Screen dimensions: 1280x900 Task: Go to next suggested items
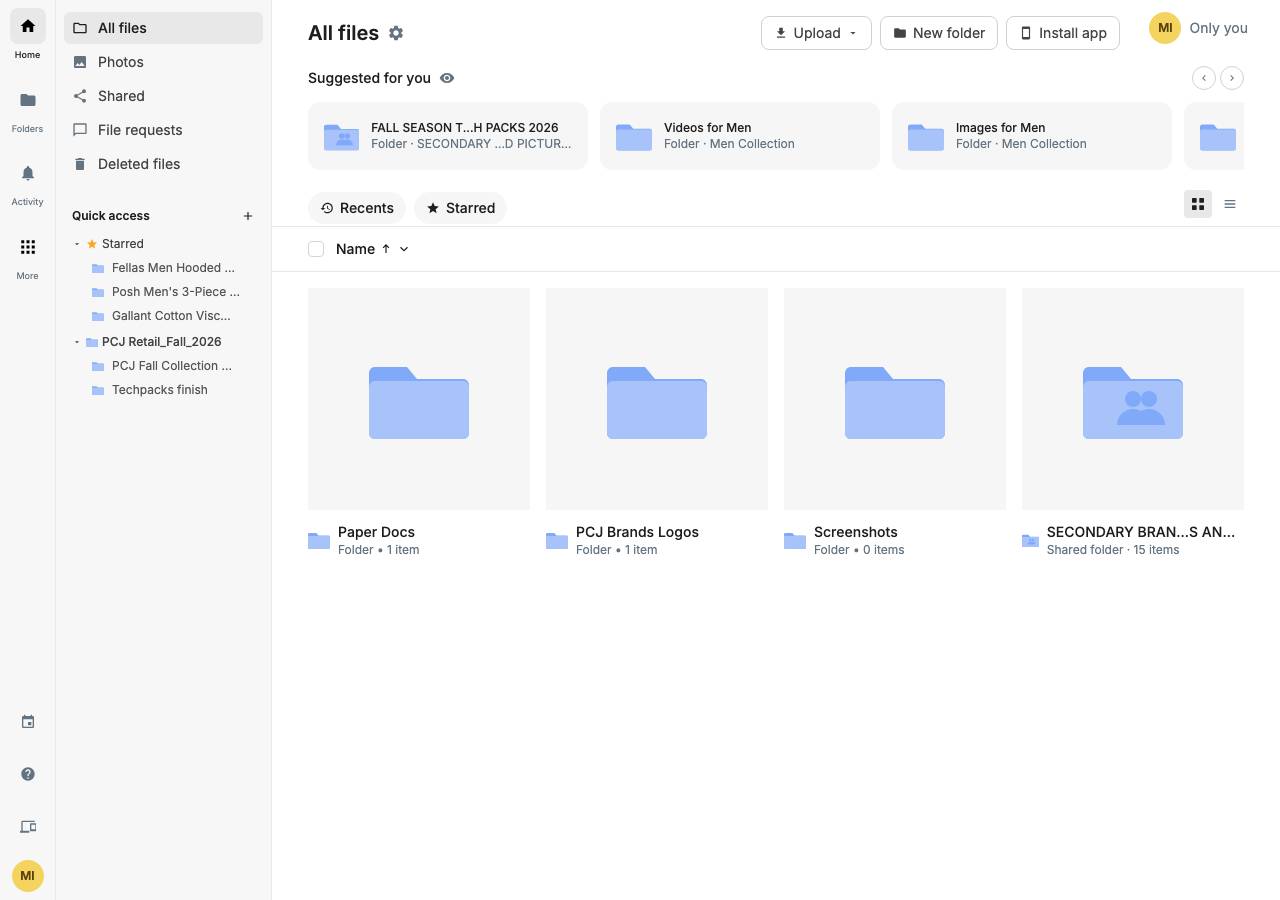pyautogui.click(x=1232, y=77)
